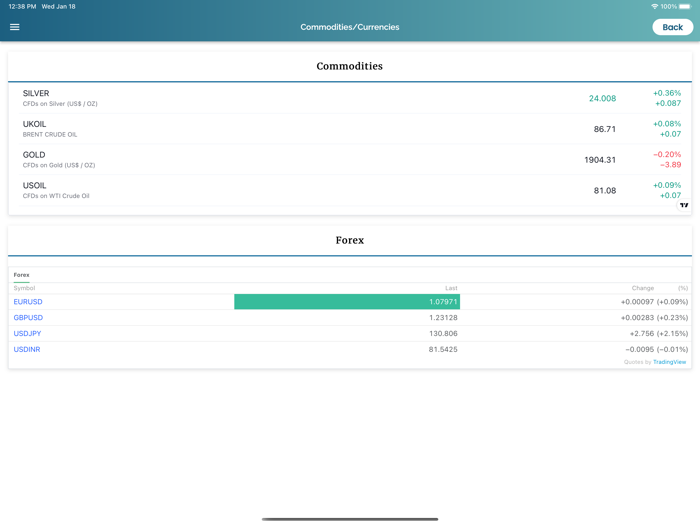Open the USOIL commodity row
The image size is (700, 525).
[352, 191]
